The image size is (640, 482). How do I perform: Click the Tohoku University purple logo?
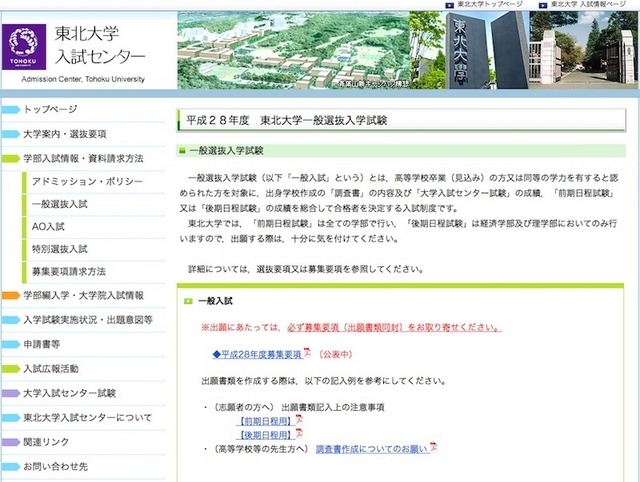point(24,47)
